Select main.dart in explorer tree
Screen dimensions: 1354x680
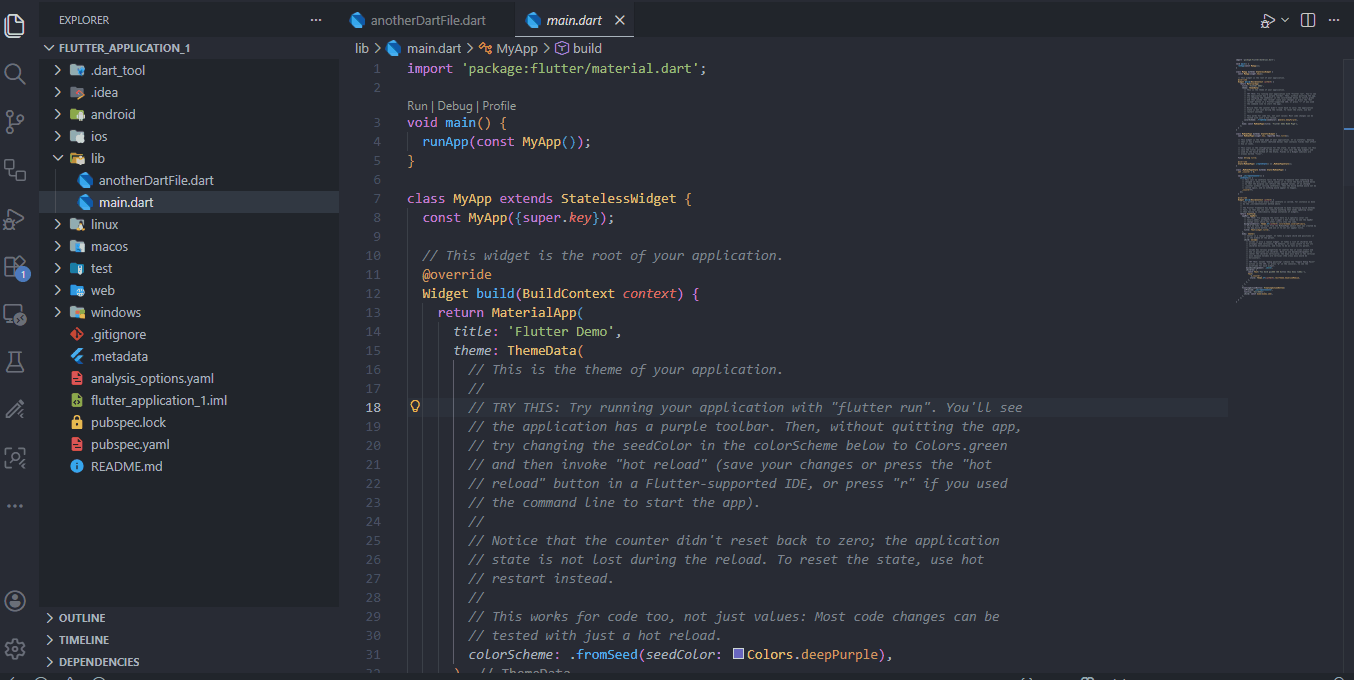tap(189, 202)
